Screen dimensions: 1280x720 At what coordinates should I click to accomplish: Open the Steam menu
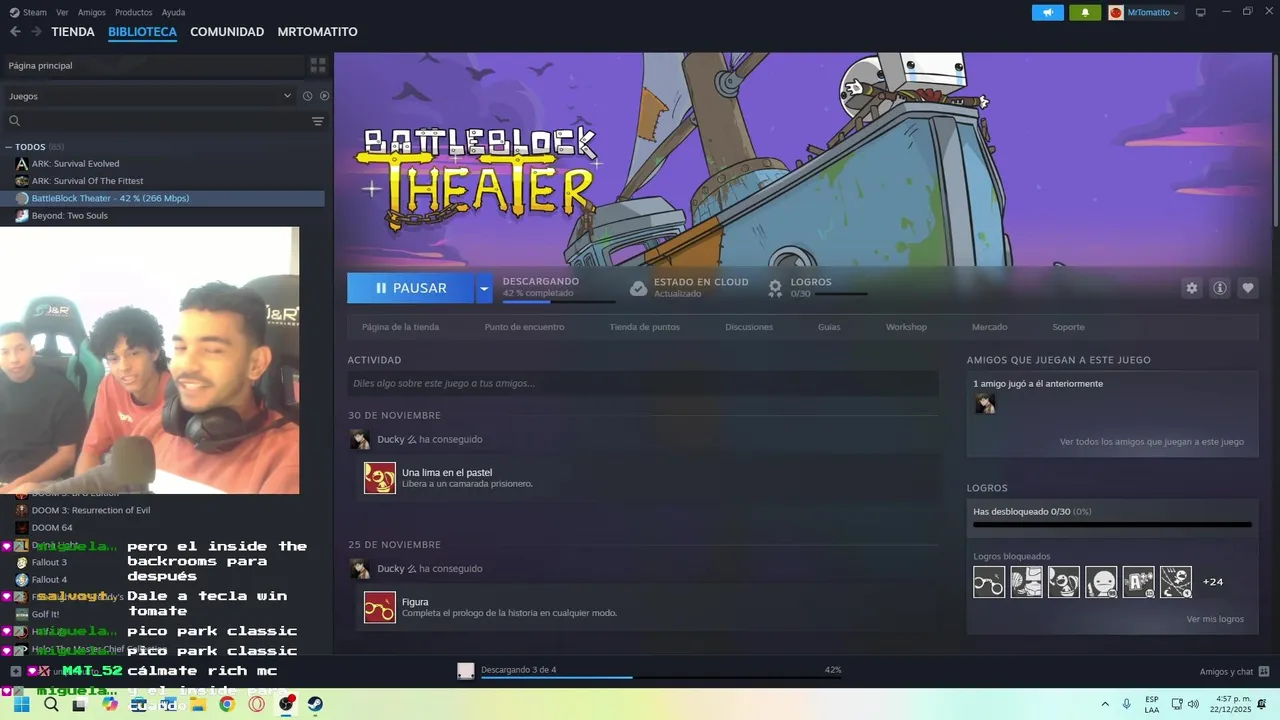pyautogui.click(x=28, y=12)
